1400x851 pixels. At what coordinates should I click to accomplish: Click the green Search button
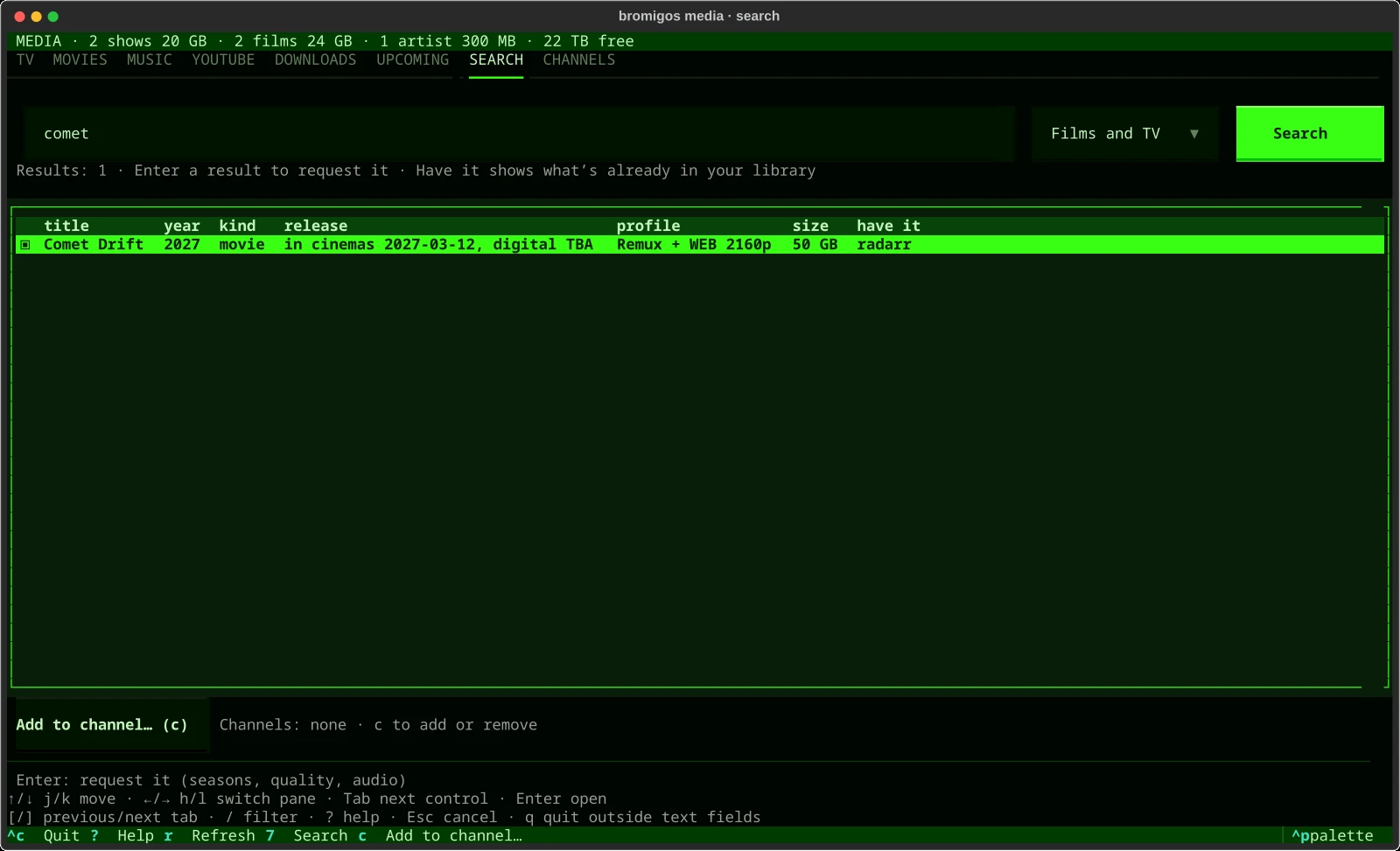[x=1310, y=134]
